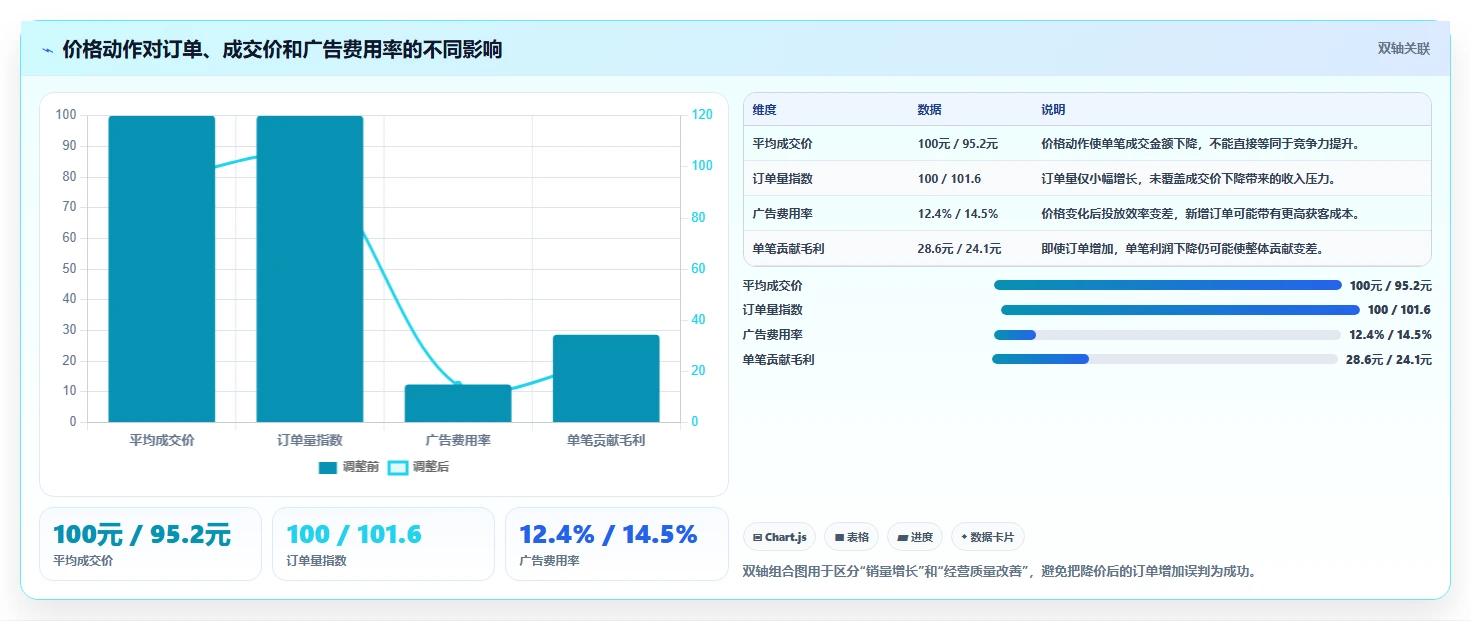Click the 广告费用率 bar in chart
Viewport: 1471px width, 621px height.
coord(458,403)
